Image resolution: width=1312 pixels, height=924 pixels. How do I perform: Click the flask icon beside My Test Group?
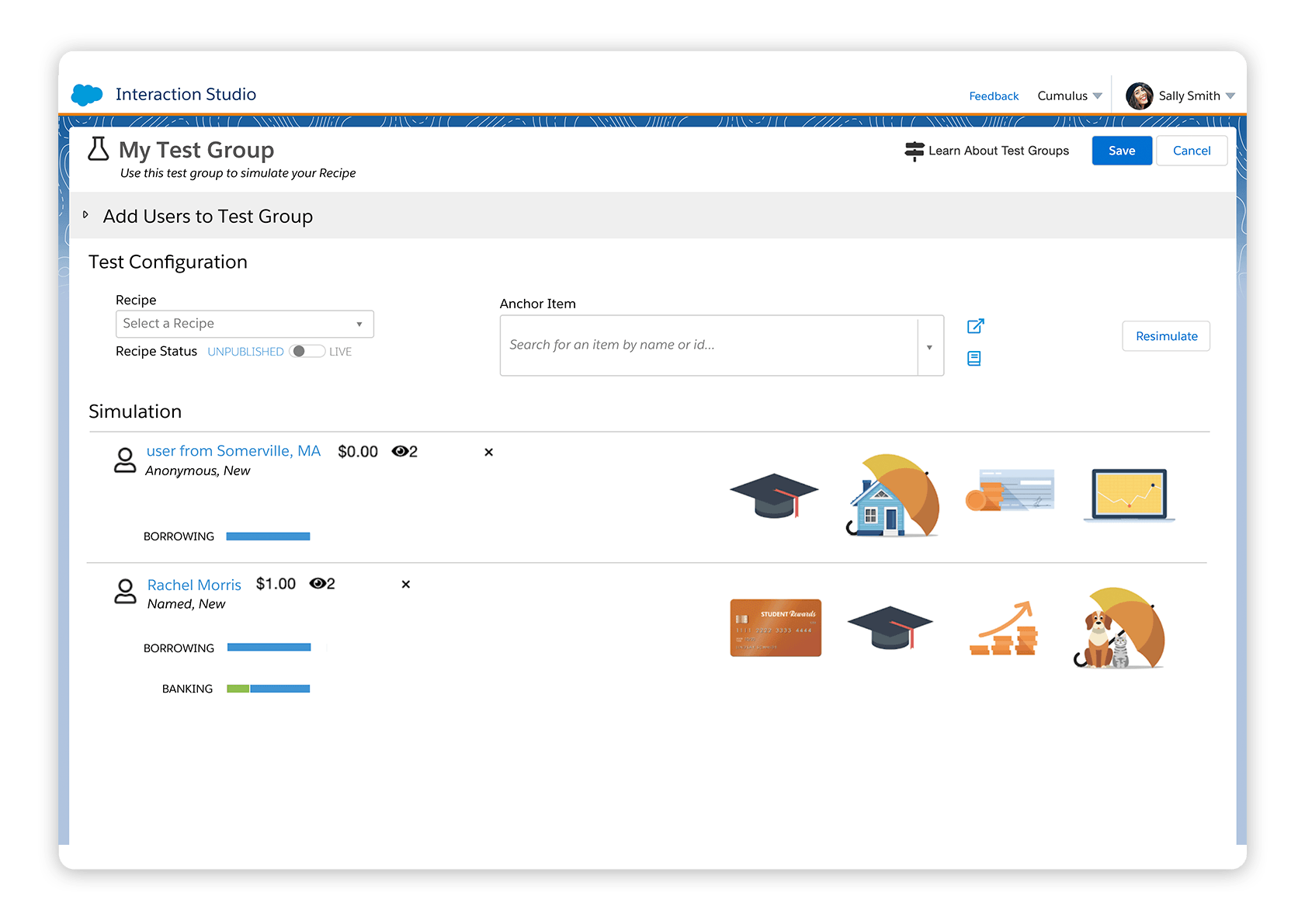pyautogui.click(x=99, y=148)
